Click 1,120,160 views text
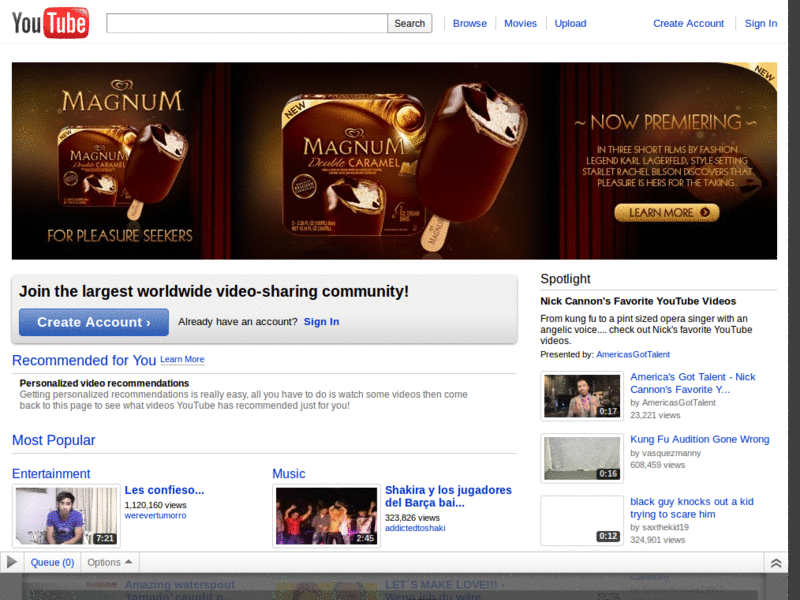This screenshot has height=600, width=800. tap(155, 505)
